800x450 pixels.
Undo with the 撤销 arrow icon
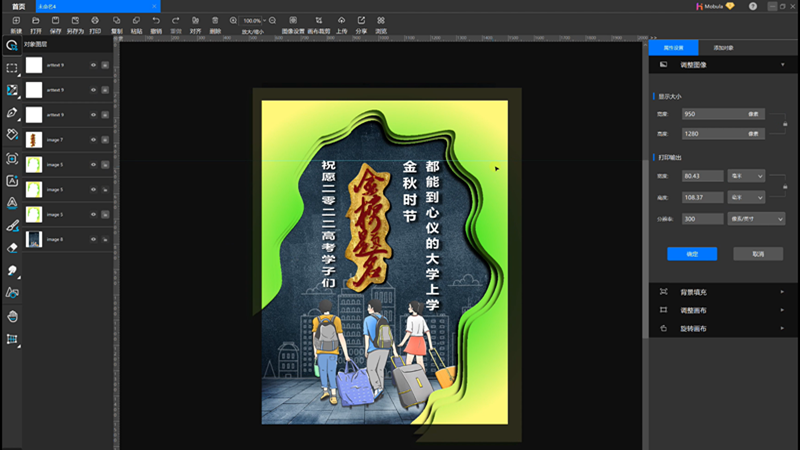pyautogui.click(x=156, y=20)
